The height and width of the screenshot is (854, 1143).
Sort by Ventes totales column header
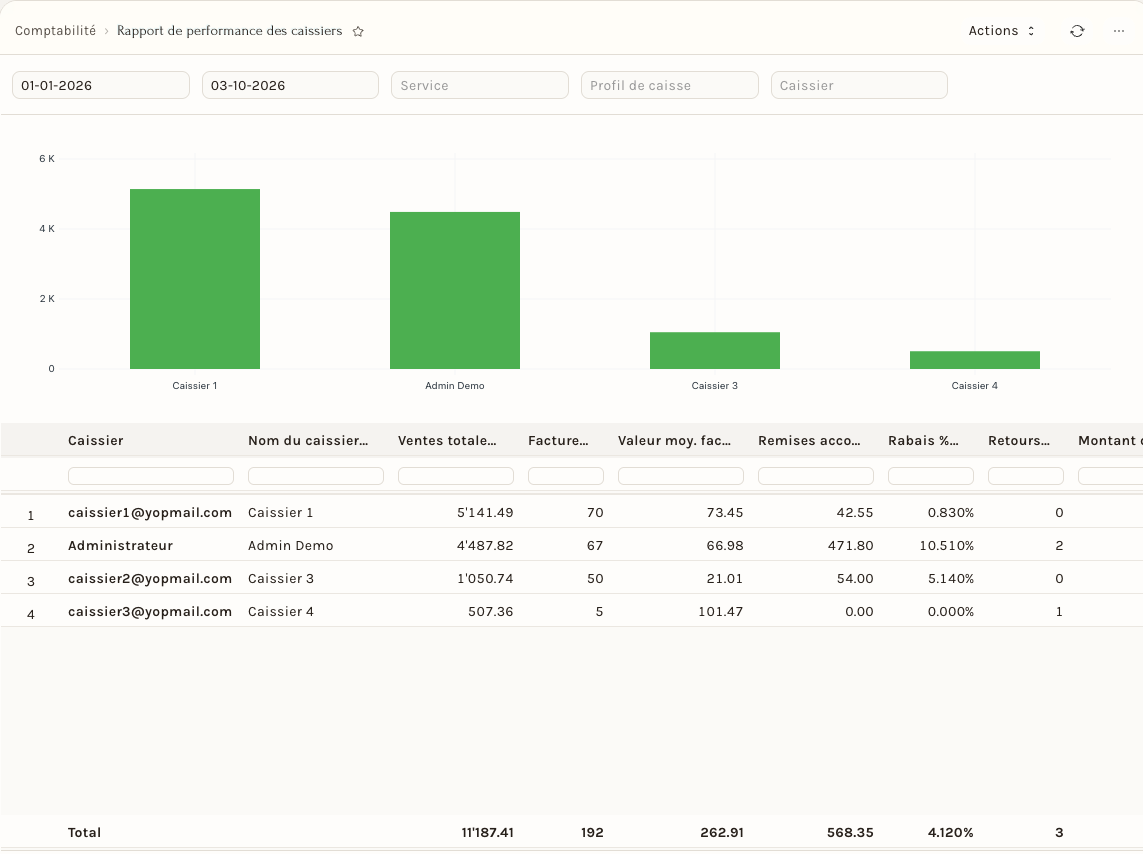tap(447, 441)
